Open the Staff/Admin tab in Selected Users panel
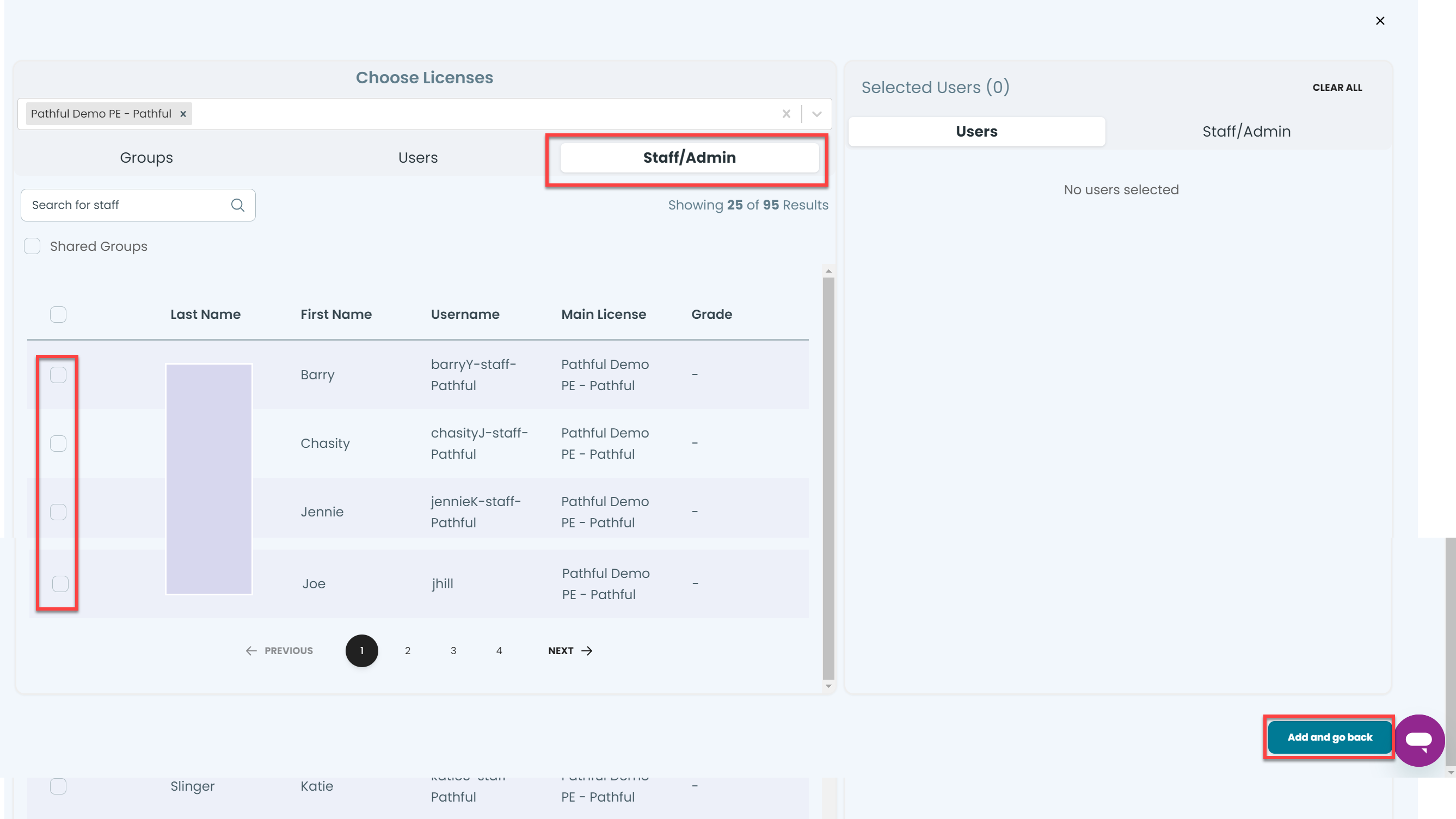 click(1246, 132)
